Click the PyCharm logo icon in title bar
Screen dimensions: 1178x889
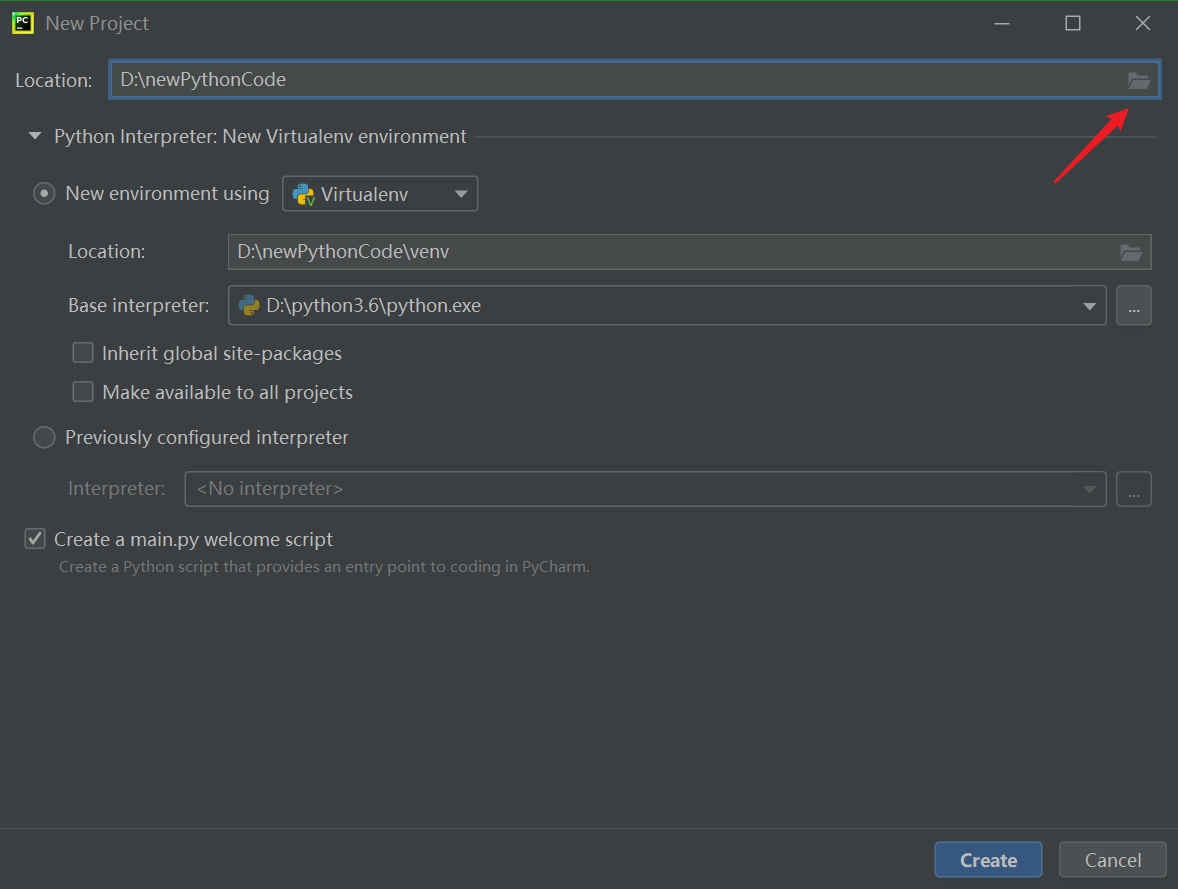(23, 23)
